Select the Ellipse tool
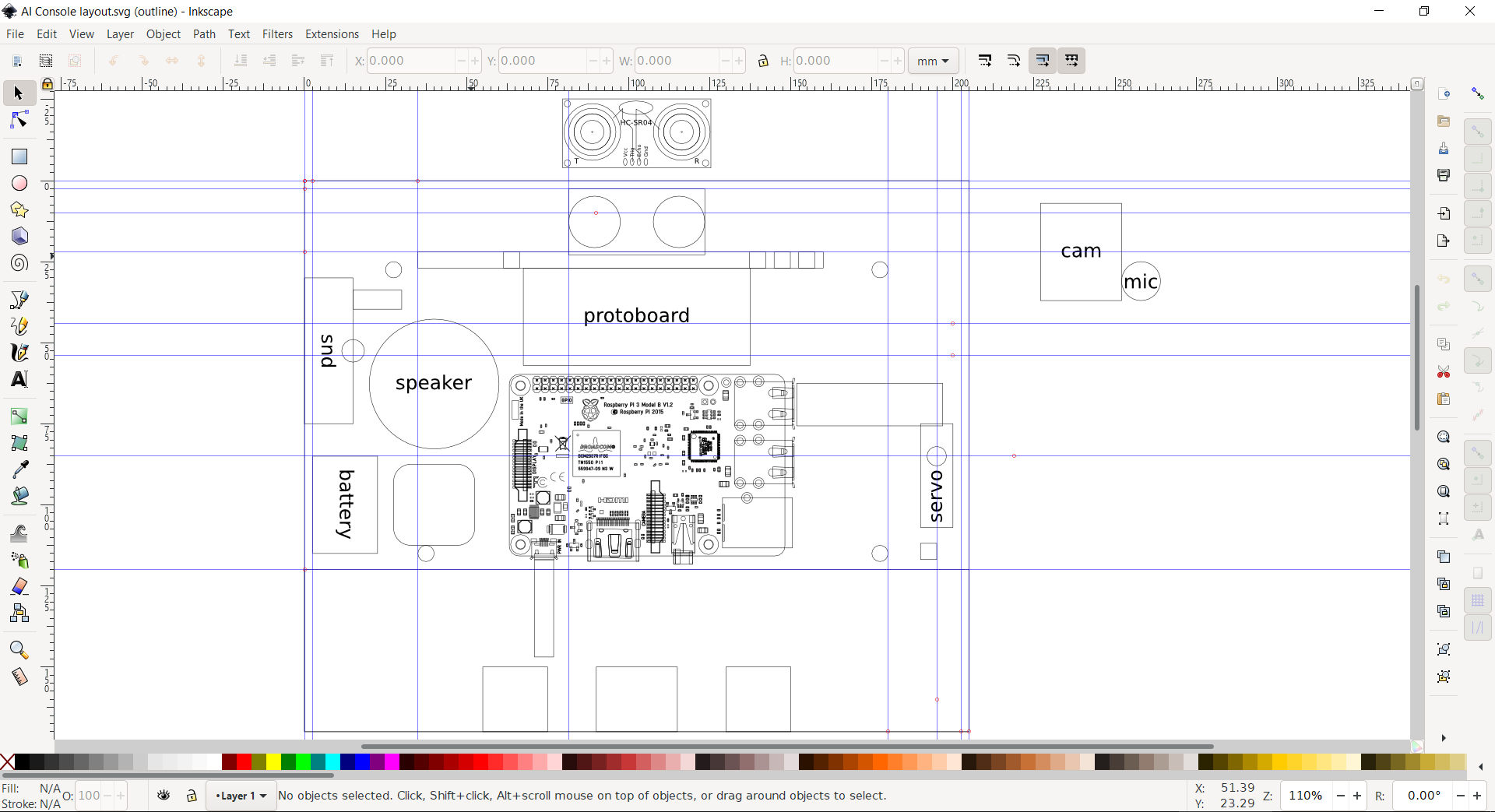This screenshot has height=812, width=1495. 19,183
